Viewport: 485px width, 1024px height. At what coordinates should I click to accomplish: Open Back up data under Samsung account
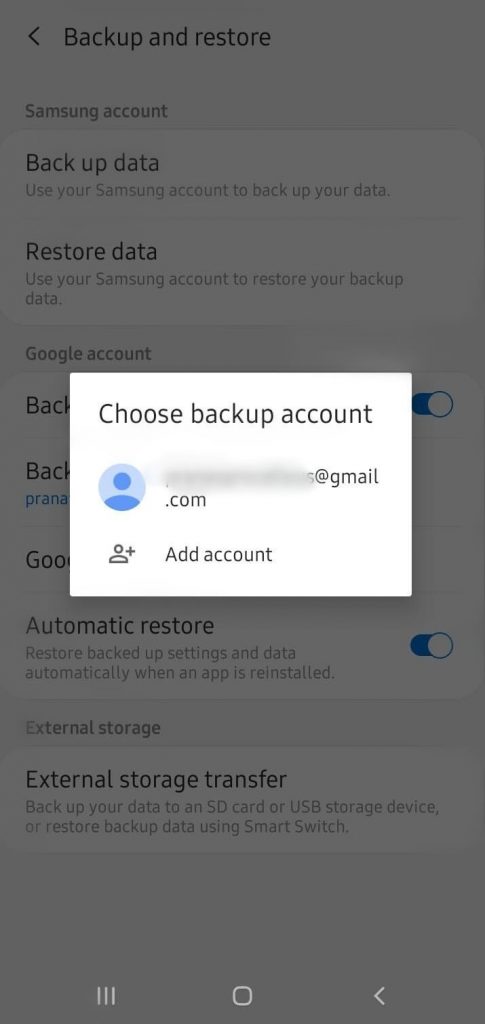click(242, 175)
